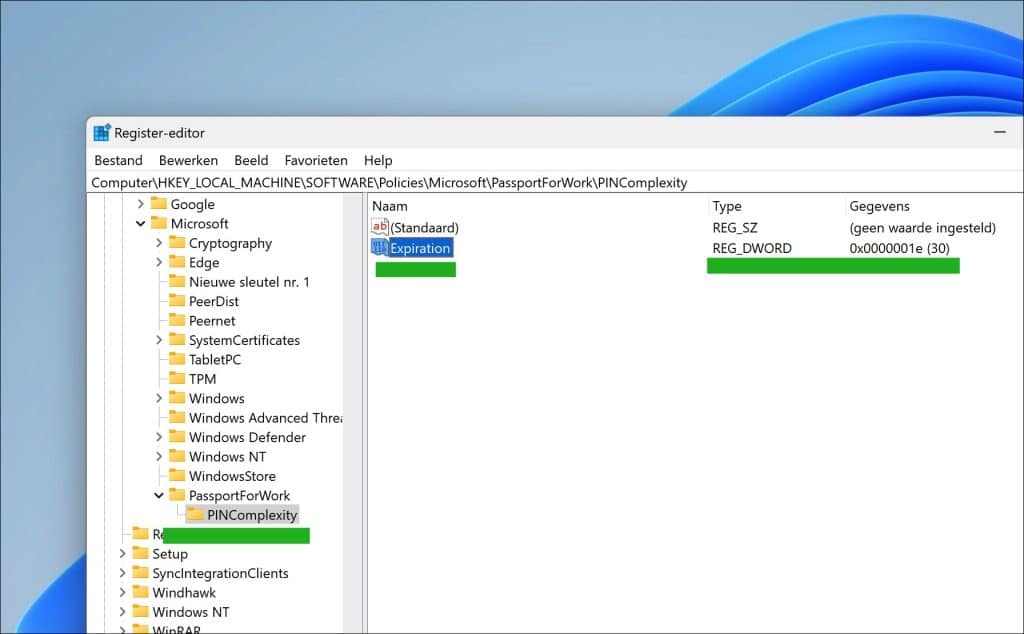
Task: Expand the SystemCertificates key
Action: 159,340
